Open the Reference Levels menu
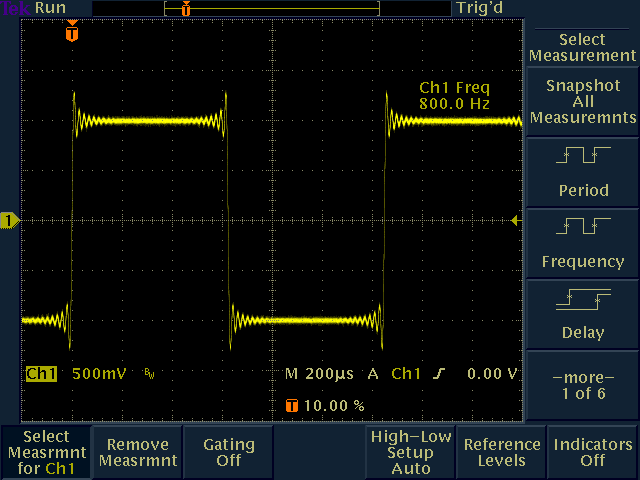The image size is (640, 480). (501, 452)
